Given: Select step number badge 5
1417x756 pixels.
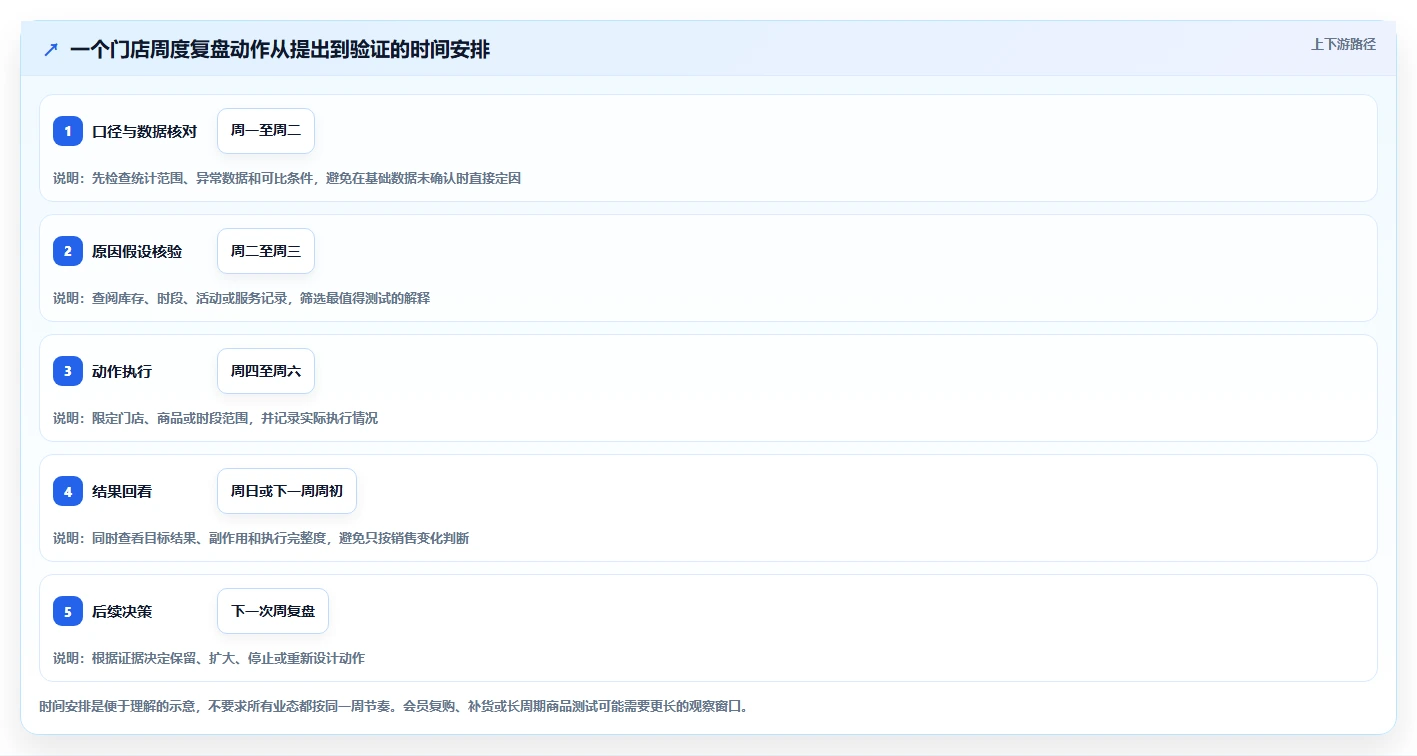Looking at the screenshot, I should pos(68,611).
